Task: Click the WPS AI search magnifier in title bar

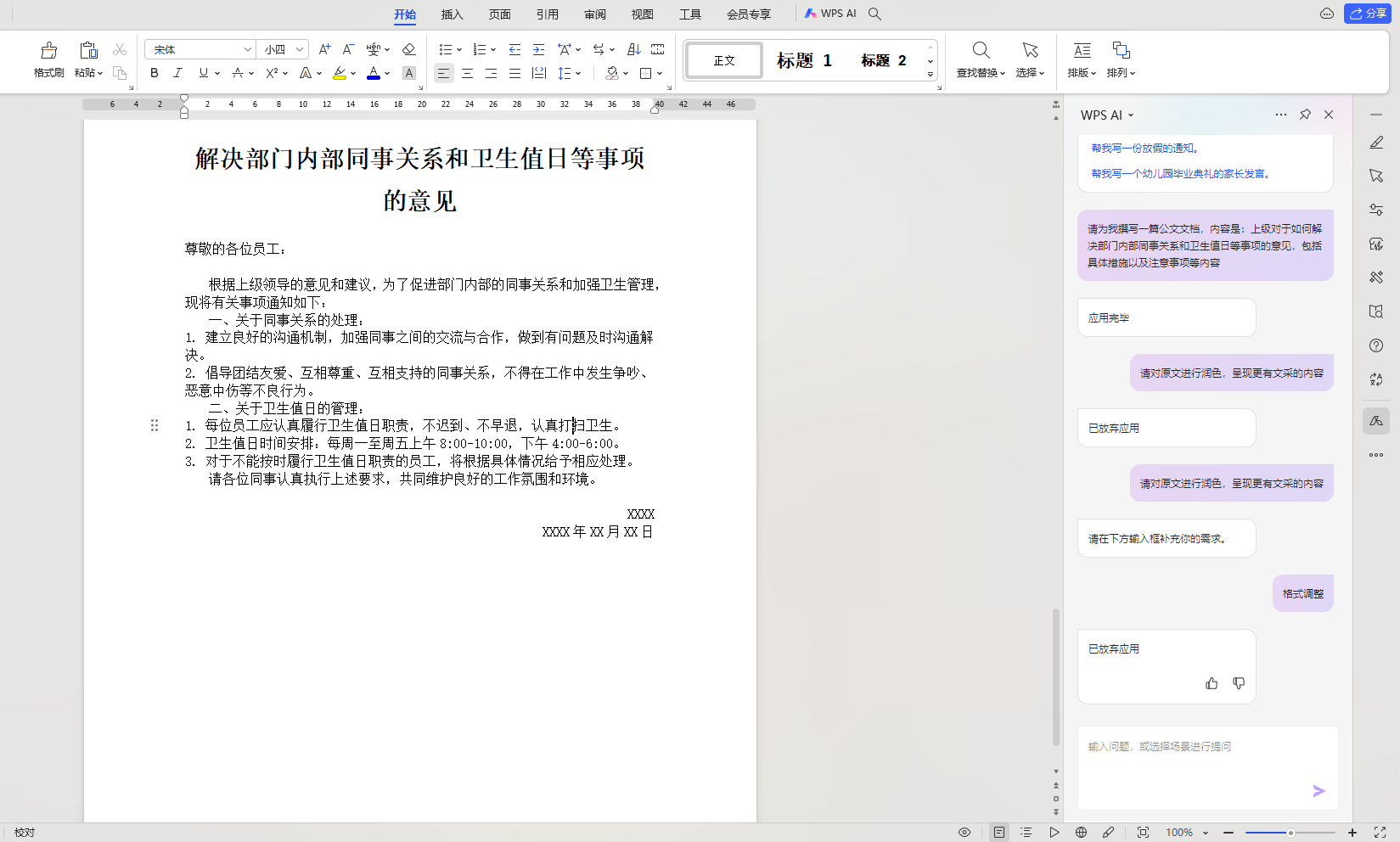Action: point(874,14)
